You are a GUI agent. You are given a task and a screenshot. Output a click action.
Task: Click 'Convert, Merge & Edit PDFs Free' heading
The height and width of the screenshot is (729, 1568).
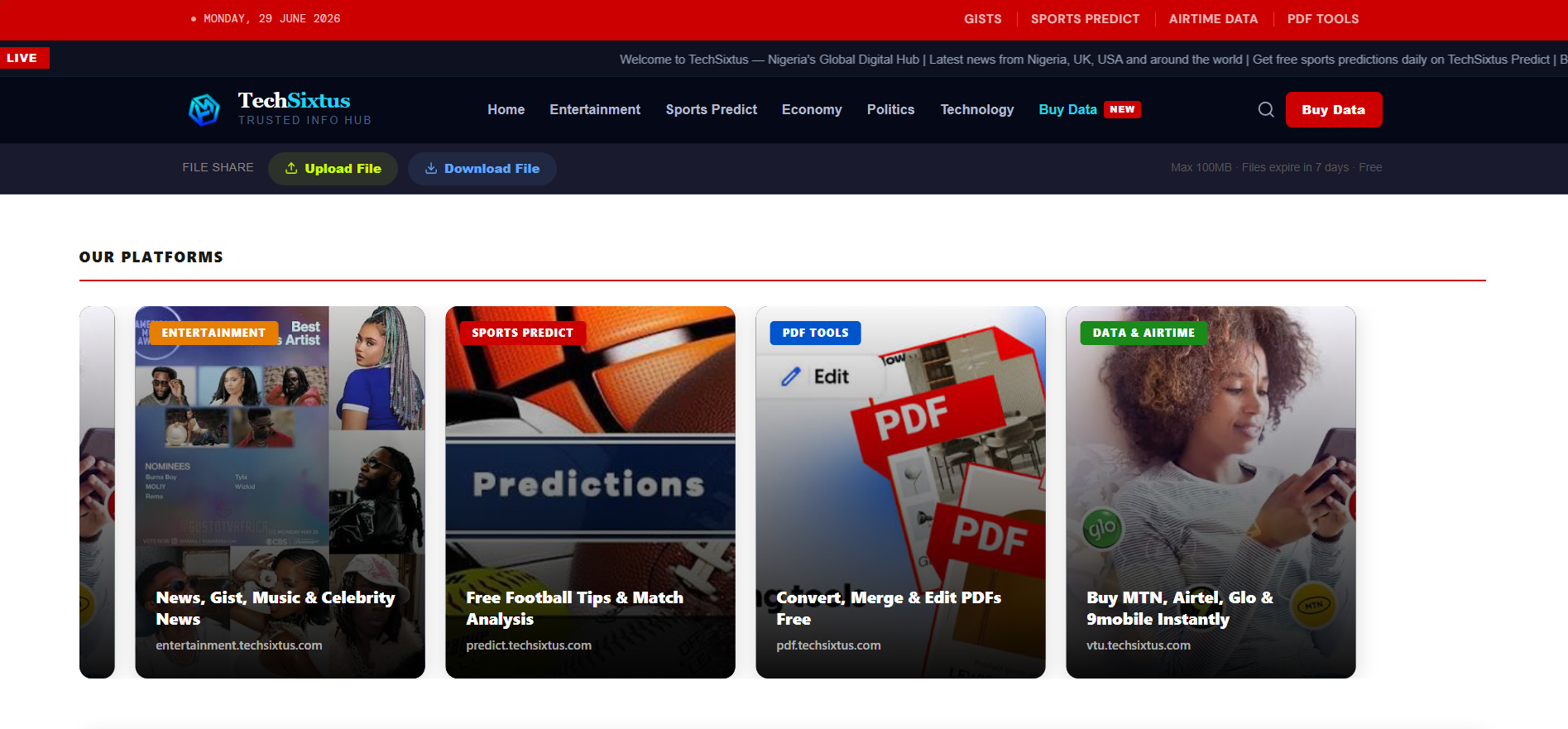click(x=889, y=608)
